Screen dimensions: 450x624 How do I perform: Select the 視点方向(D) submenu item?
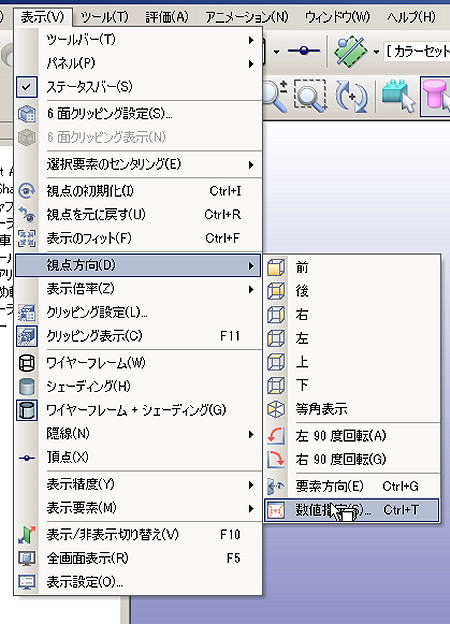click(x=138, y=265)
